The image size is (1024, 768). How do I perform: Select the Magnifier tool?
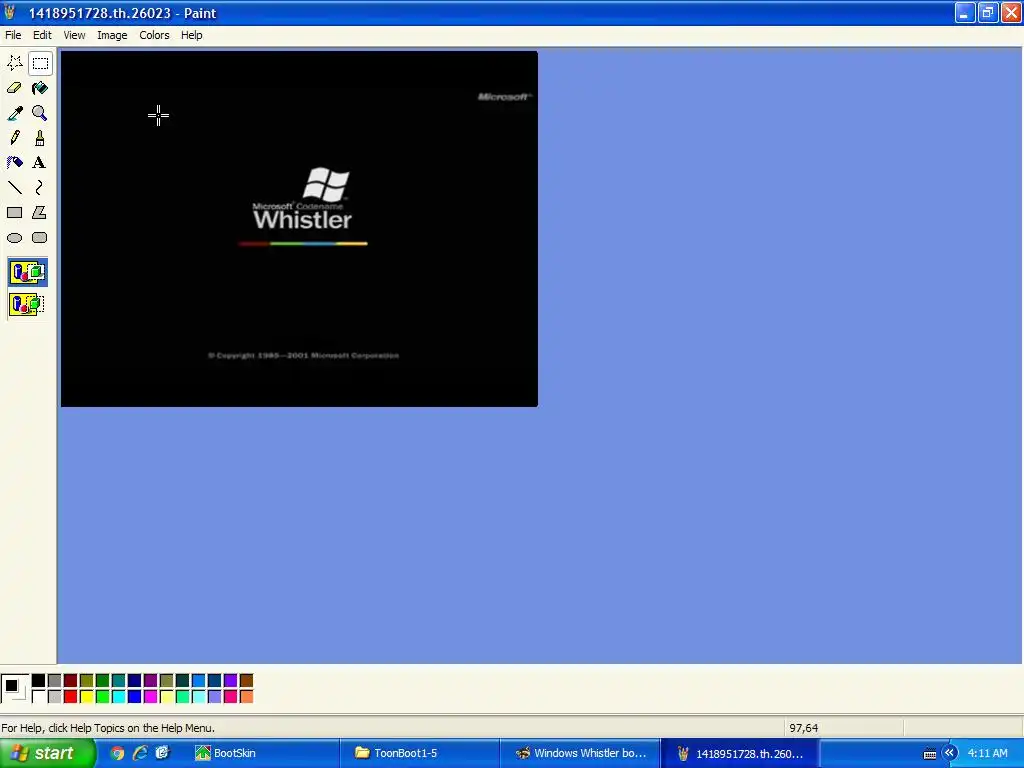point(40,113)
